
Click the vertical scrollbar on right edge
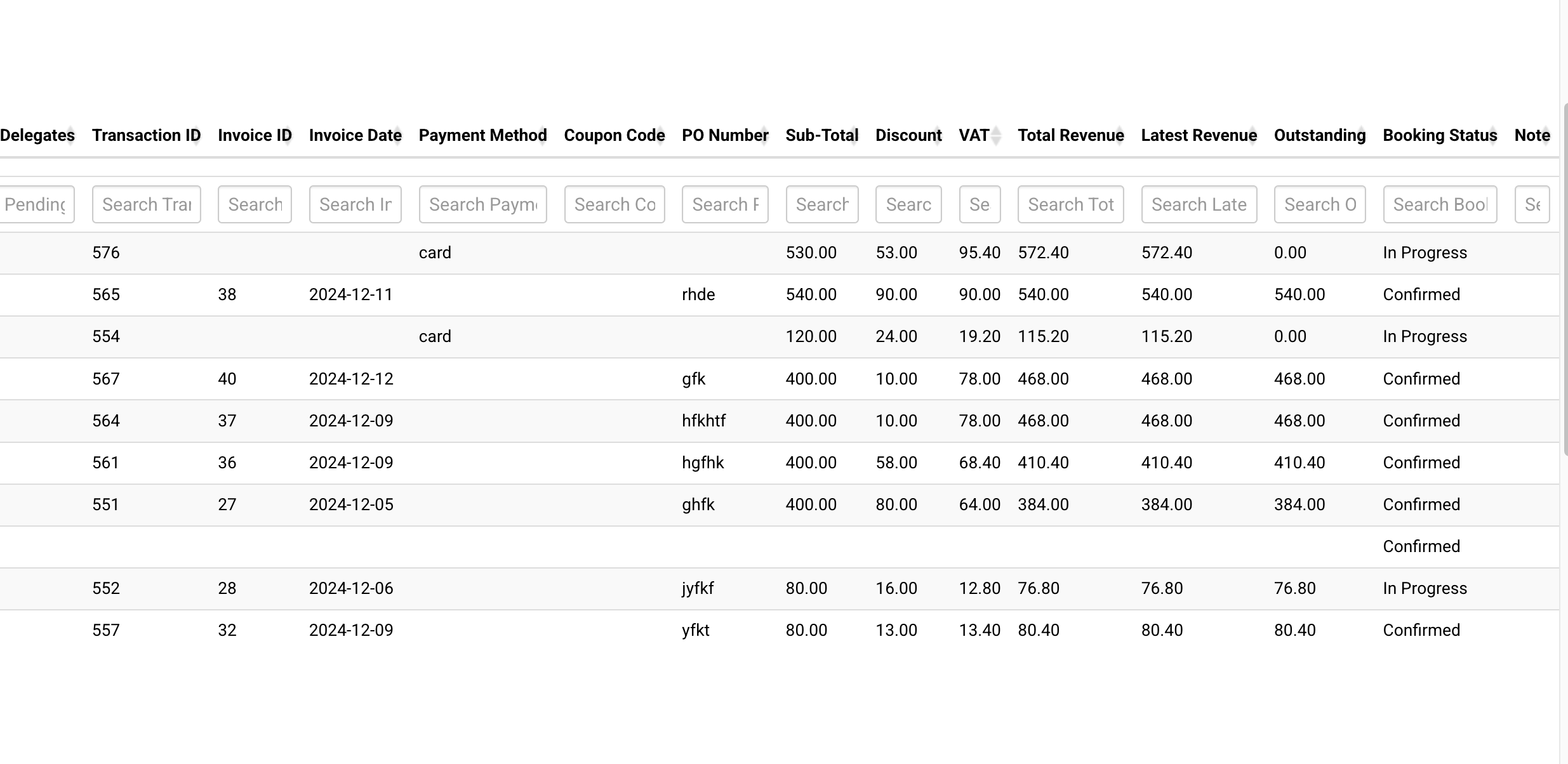(1564, 279)
